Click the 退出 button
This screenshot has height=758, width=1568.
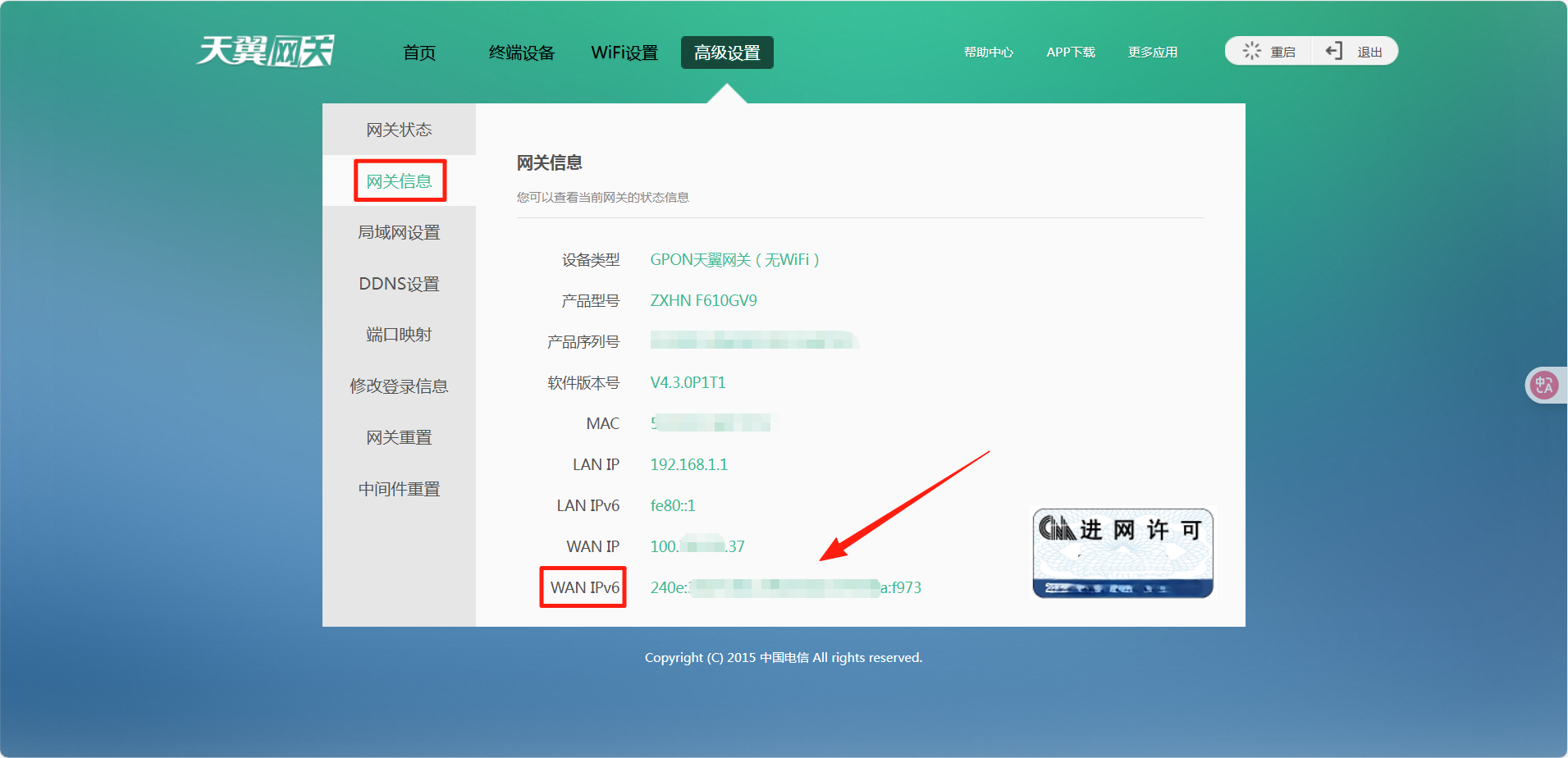coord(1355,51)
